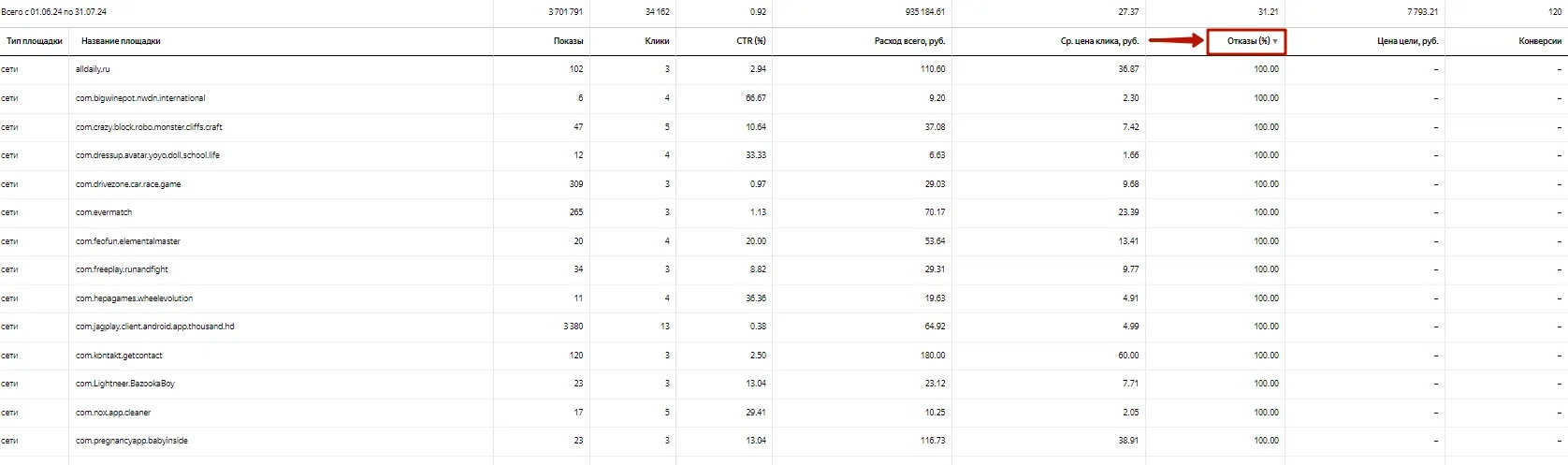Sort by the Клики column header
This screenshot has height=465, width=1568.
click(658, 41)
